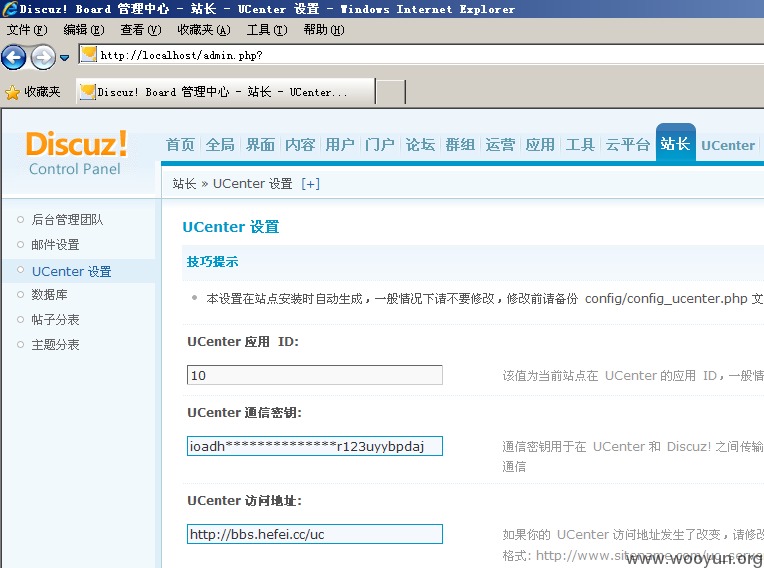The width and height of the screenshot is (764, 568).
Task: Go to the 群组 navigation tab
Action: click(x=460, y=145)
